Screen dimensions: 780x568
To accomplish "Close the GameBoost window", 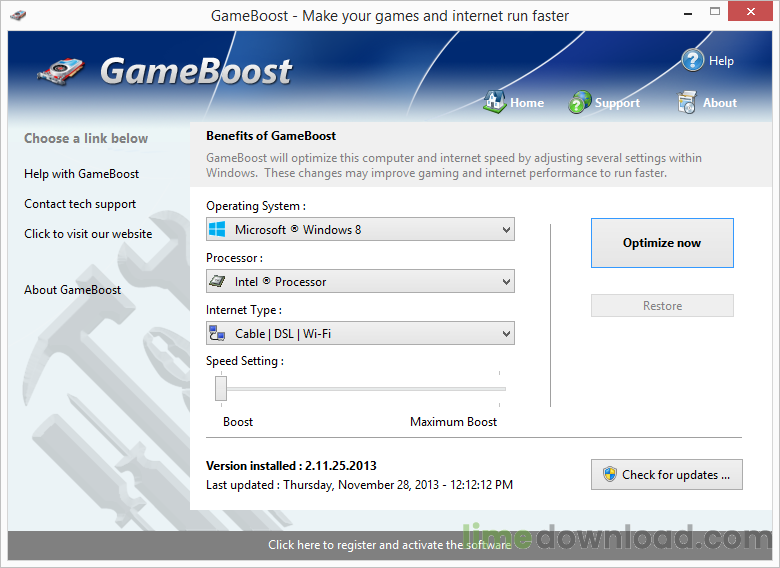I will click(x=750, y=12).
